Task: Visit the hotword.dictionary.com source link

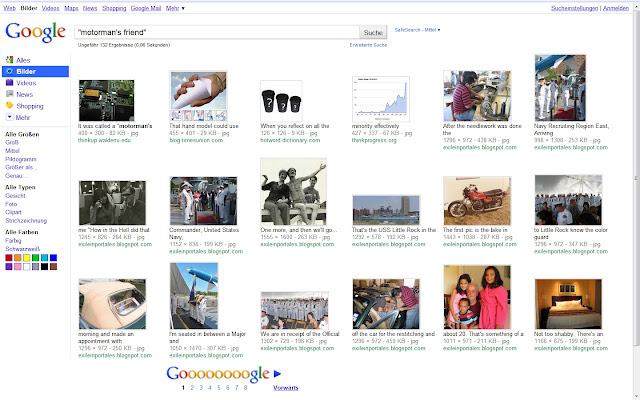Action: pyautogui.click(x=290, y=140)
